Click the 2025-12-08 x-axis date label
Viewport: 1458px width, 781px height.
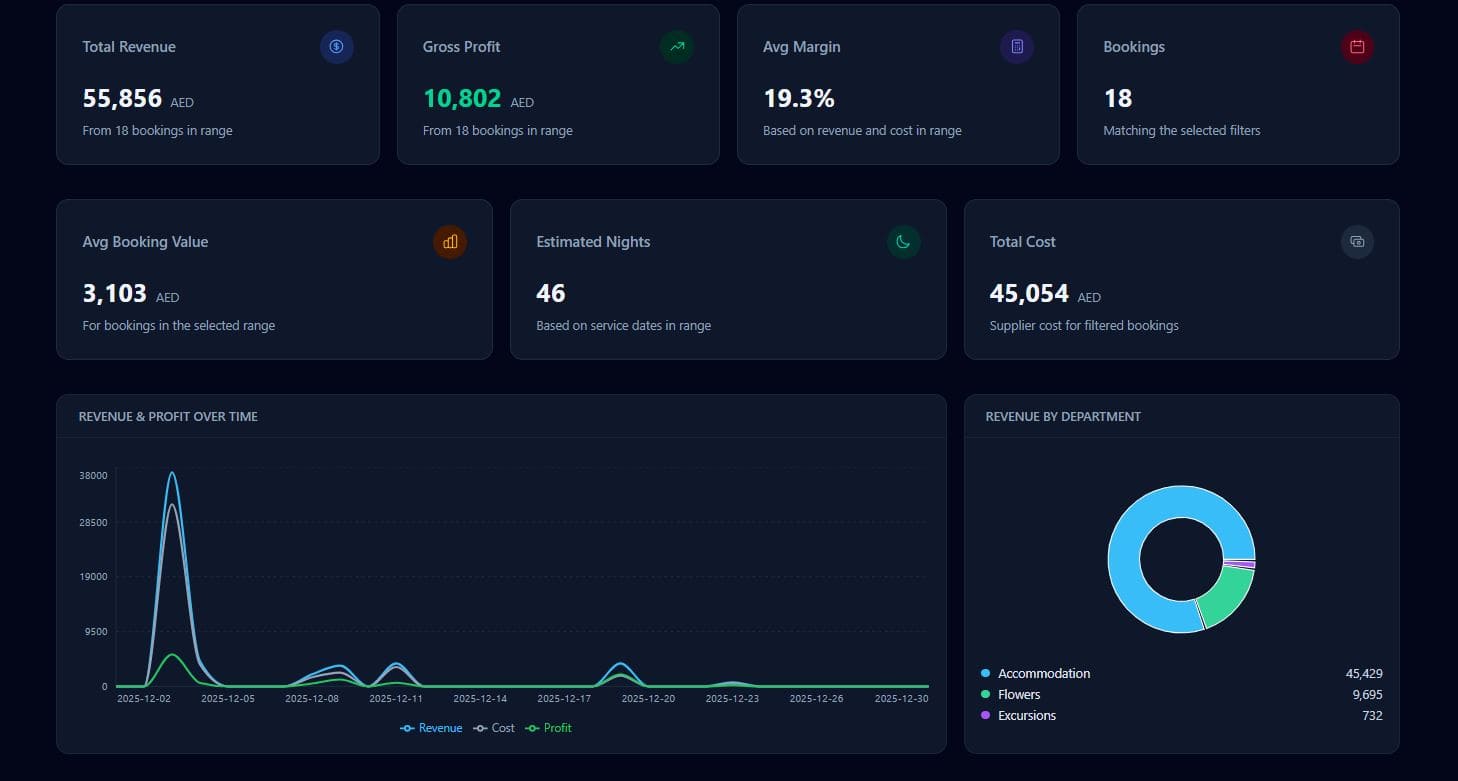tap(312, 699)
